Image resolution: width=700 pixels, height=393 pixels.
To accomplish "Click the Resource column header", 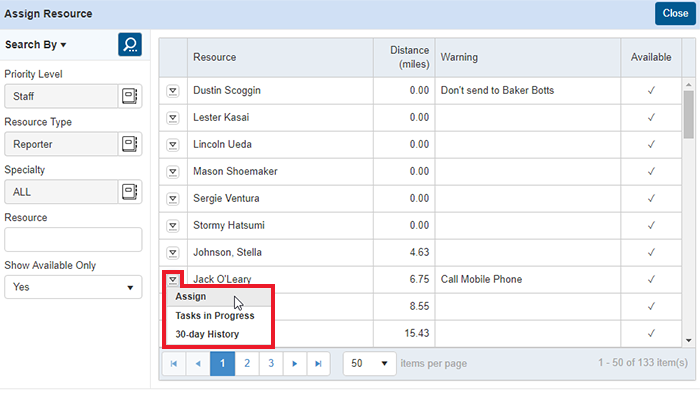I will click(x=280, y=58).
